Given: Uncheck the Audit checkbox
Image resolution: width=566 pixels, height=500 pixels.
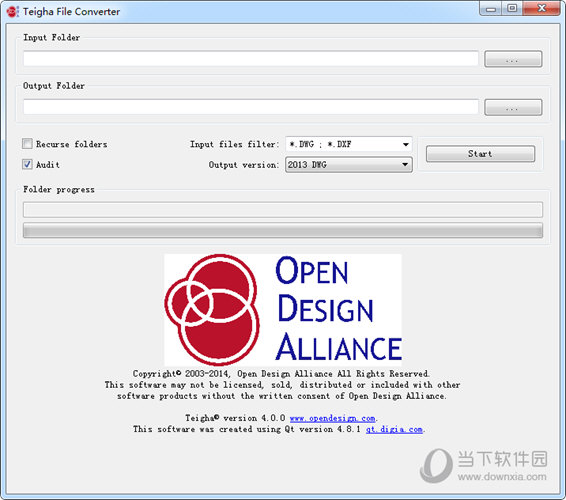Looking at the screenshot, I should coord(27,164).
